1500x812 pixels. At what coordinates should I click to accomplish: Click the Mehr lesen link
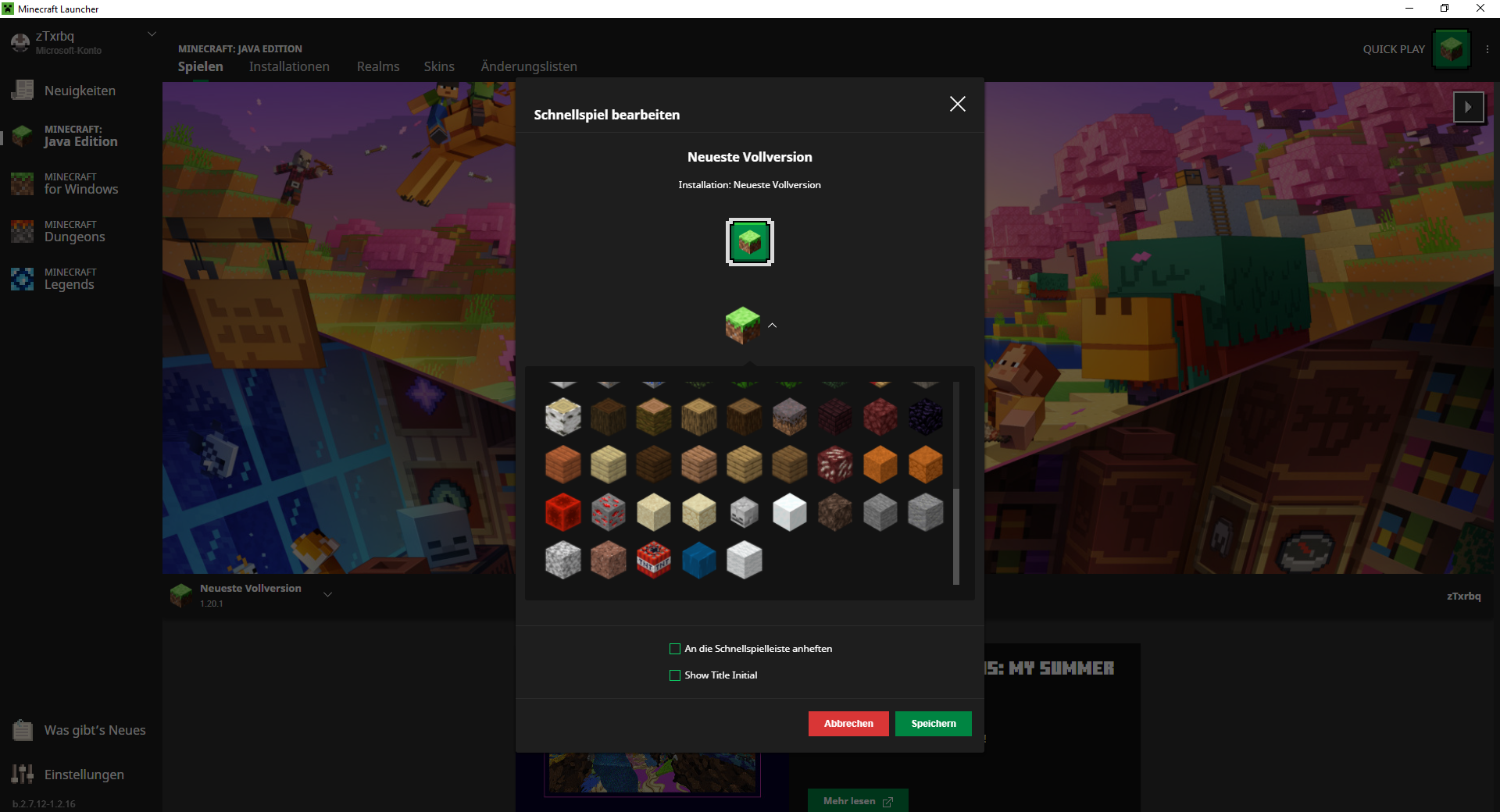tap(858, 801)
